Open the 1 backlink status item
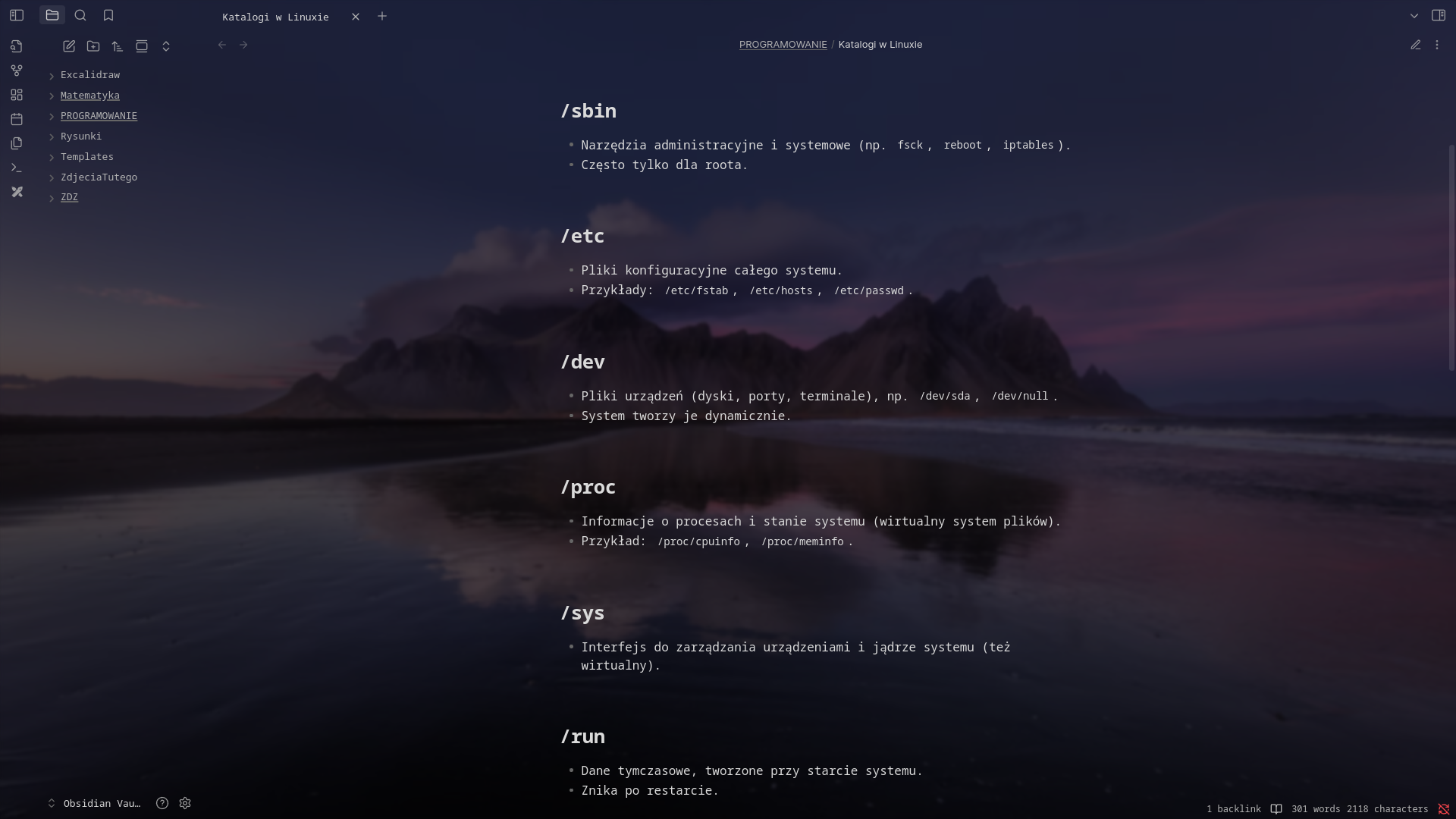 pos(1234,809)
